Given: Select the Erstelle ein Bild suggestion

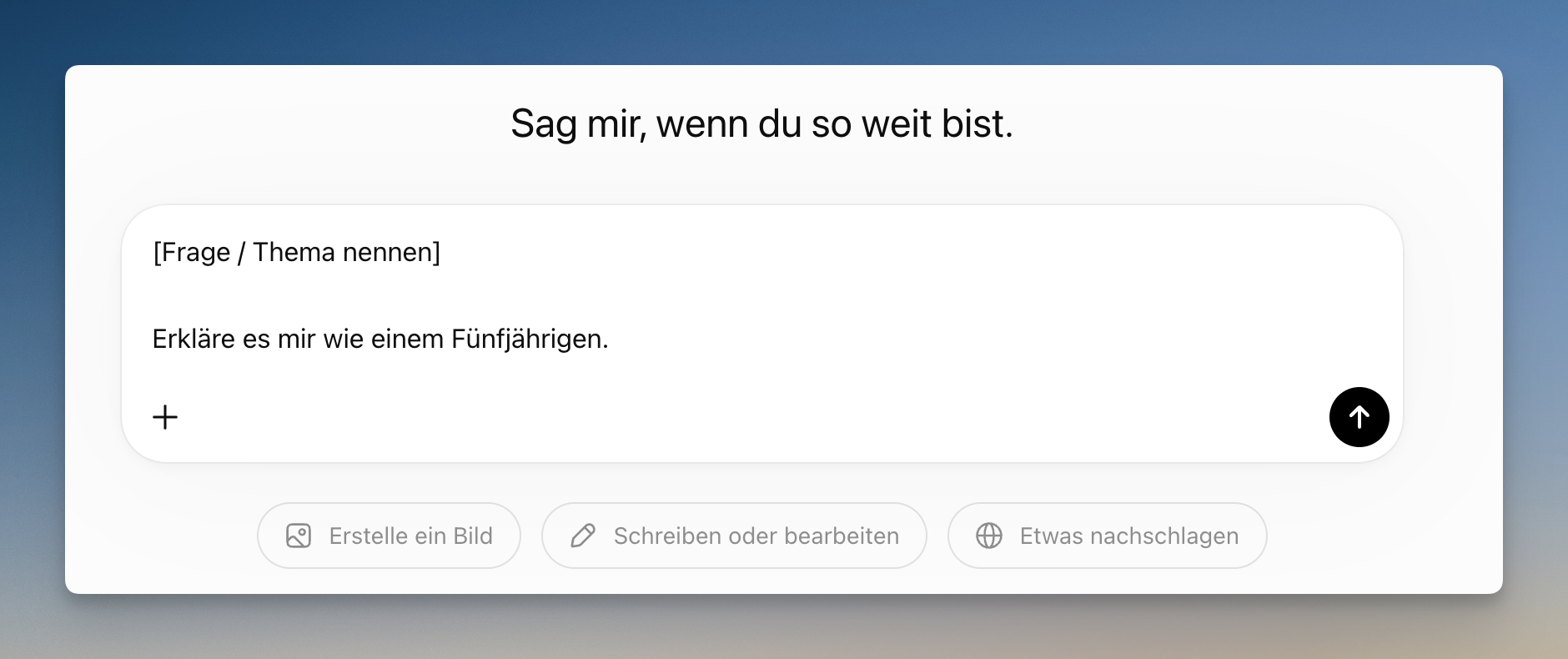Looking at the screenshot, I should (x=389, y=536).
